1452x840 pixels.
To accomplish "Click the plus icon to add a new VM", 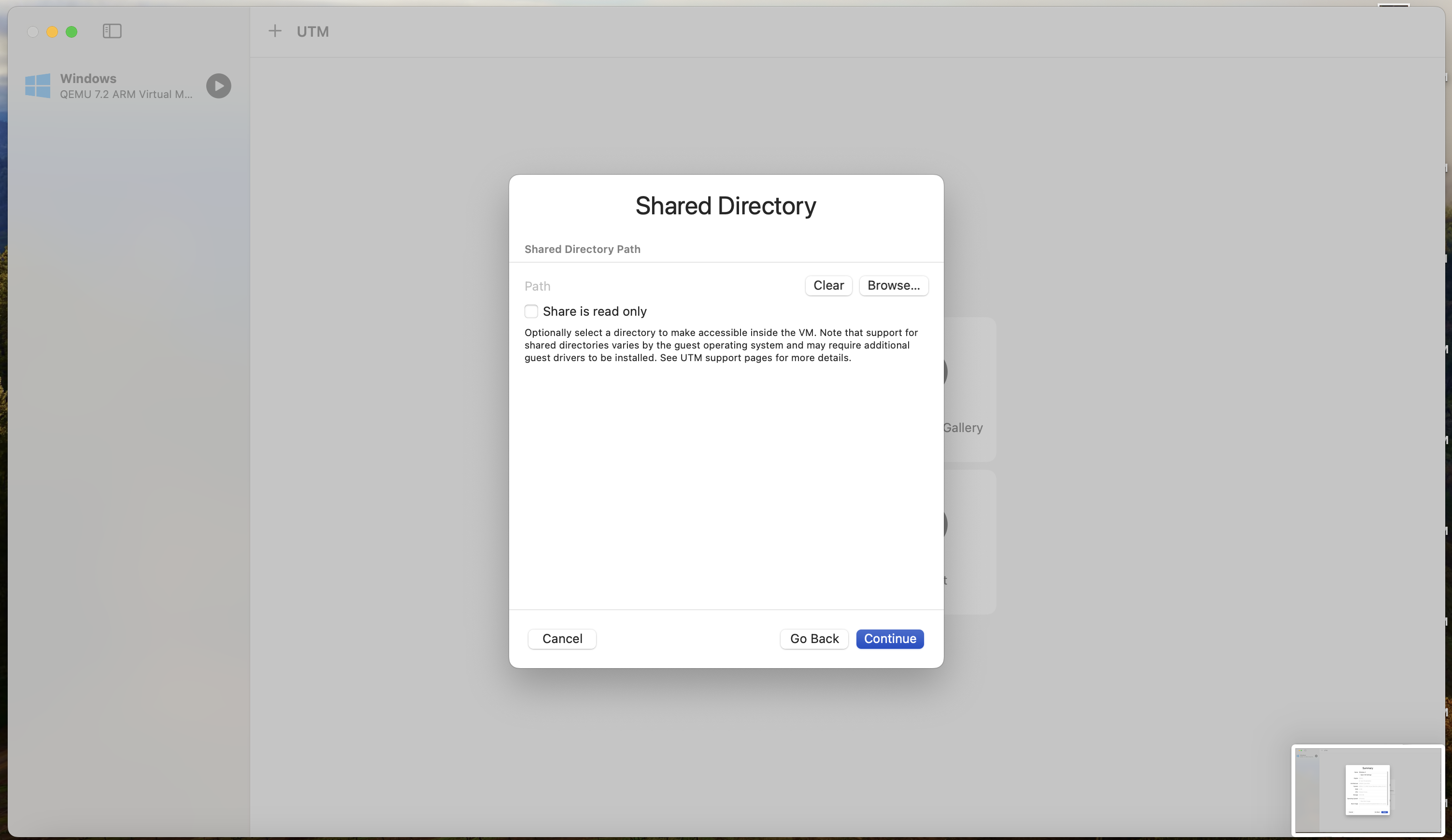I will coord(275,31).
